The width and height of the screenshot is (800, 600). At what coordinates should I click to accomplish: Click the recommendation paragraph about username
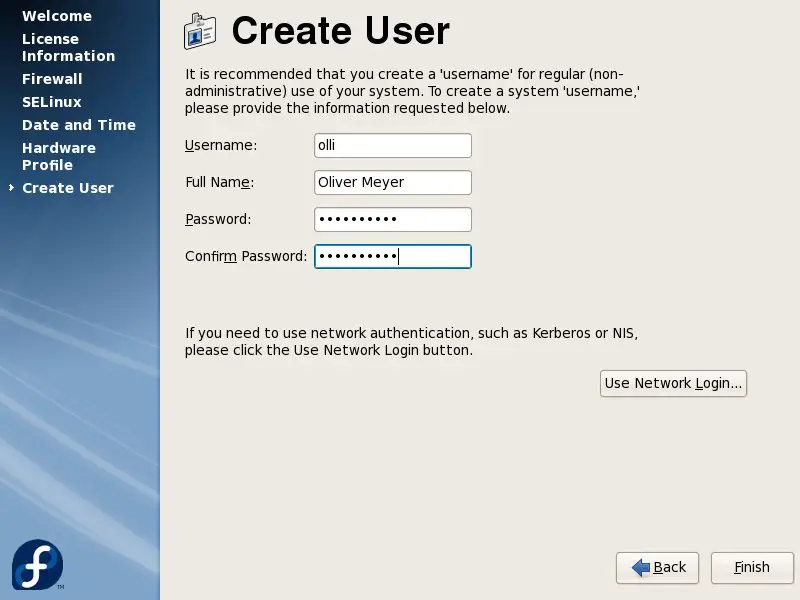pyautogui.click(x=412, y=91)
